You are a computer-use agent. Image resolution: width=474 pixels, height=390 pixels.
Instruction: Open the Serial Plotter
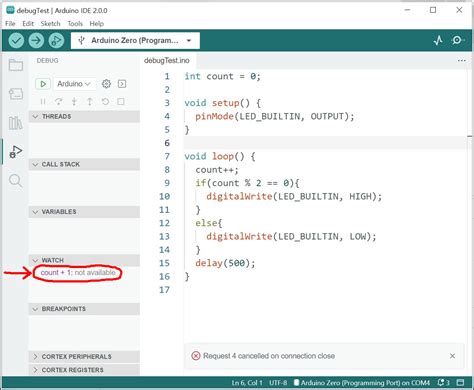[x=438, y=40]
